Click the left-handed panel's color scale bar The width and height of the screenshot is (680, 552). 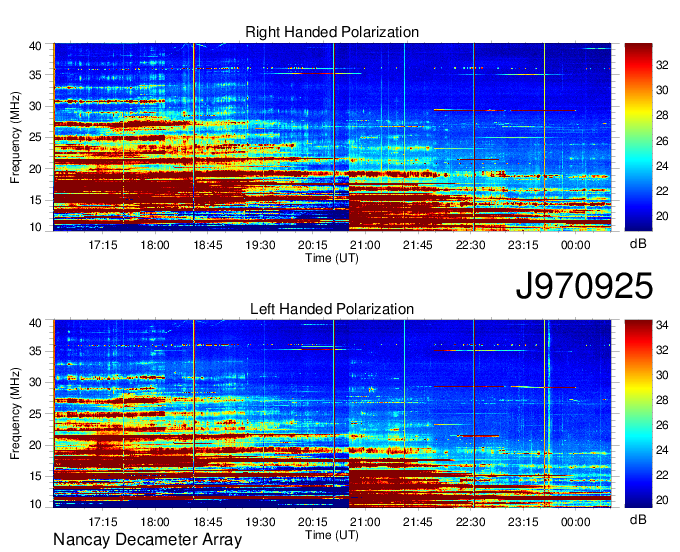[638, 414]
